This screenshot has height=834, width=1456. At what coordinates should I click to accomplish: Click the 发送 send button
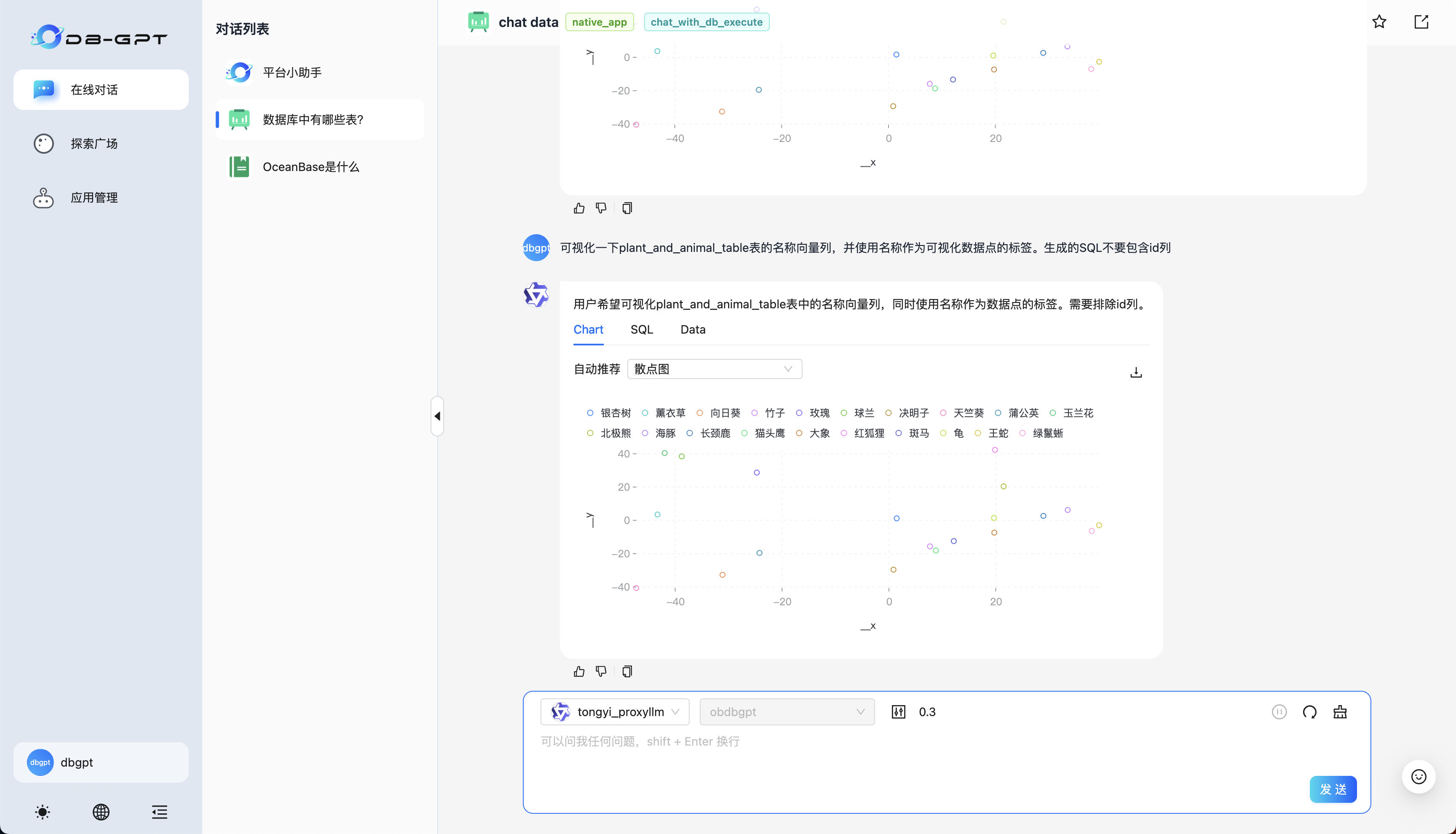pos(1333,789)
